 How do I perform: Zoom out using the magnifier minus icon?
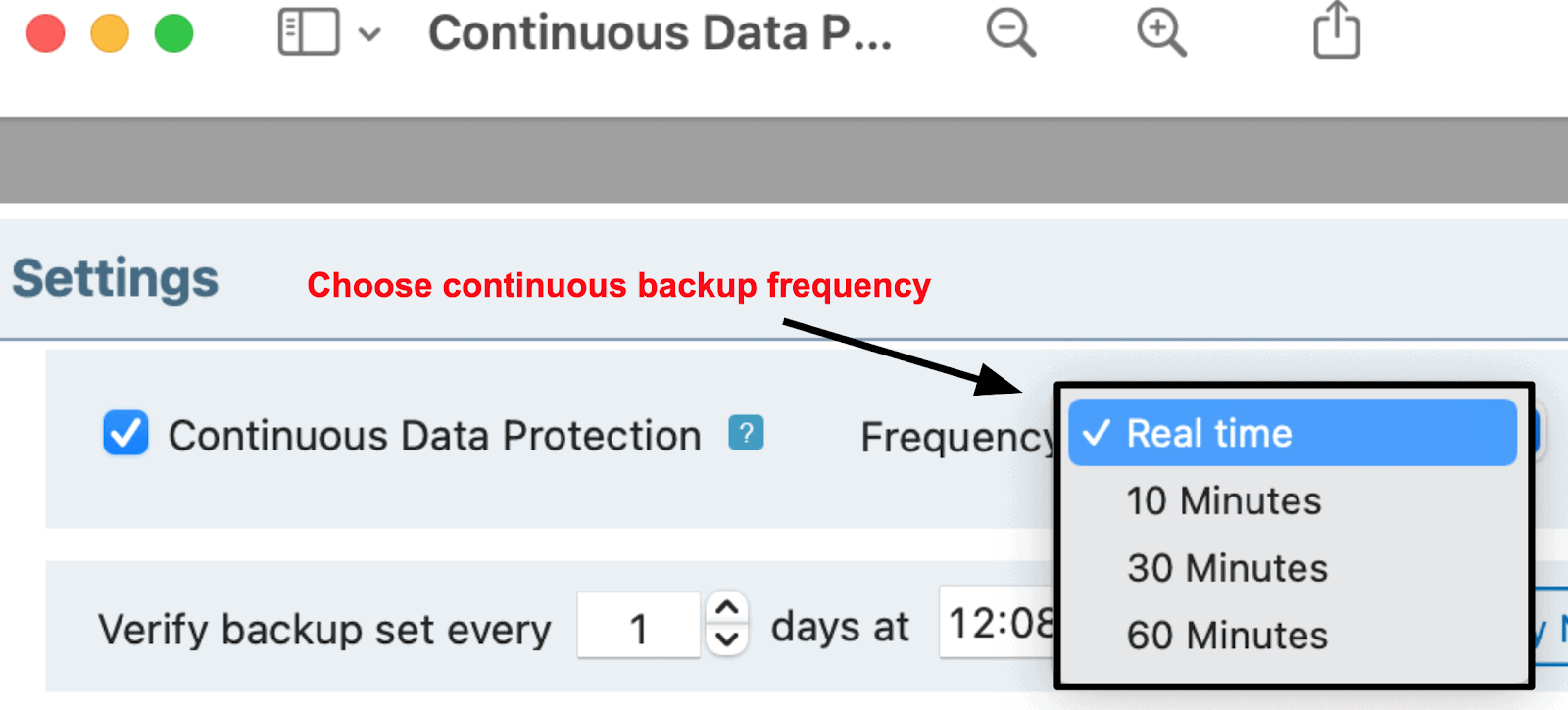click(1010, 32)
